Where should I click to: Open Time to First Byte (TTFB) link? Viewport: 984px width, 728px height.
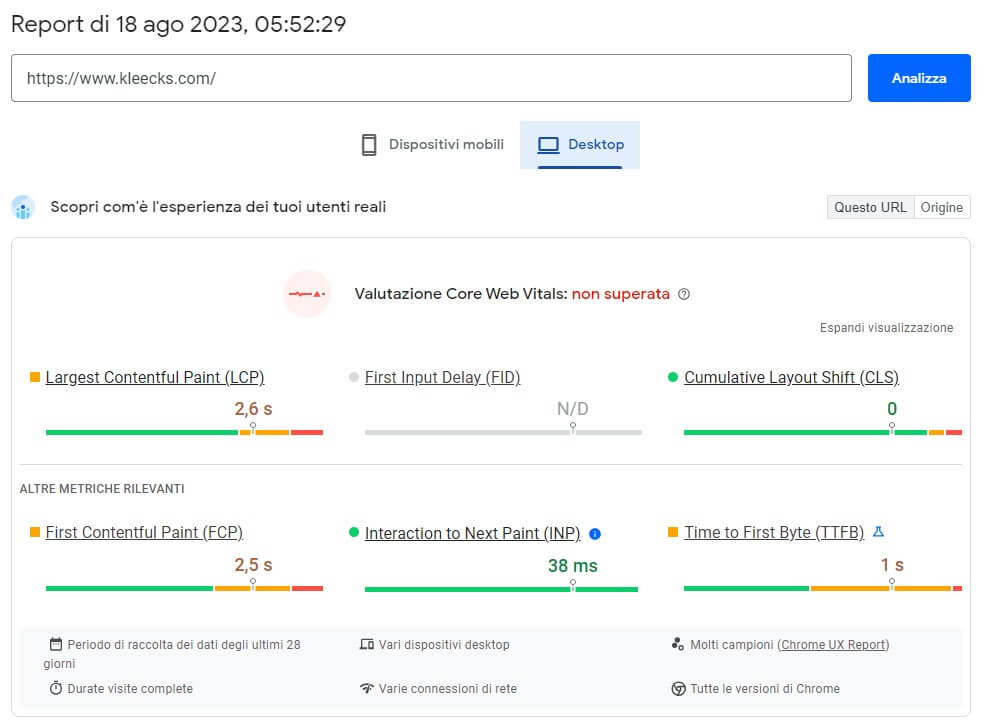774,532
